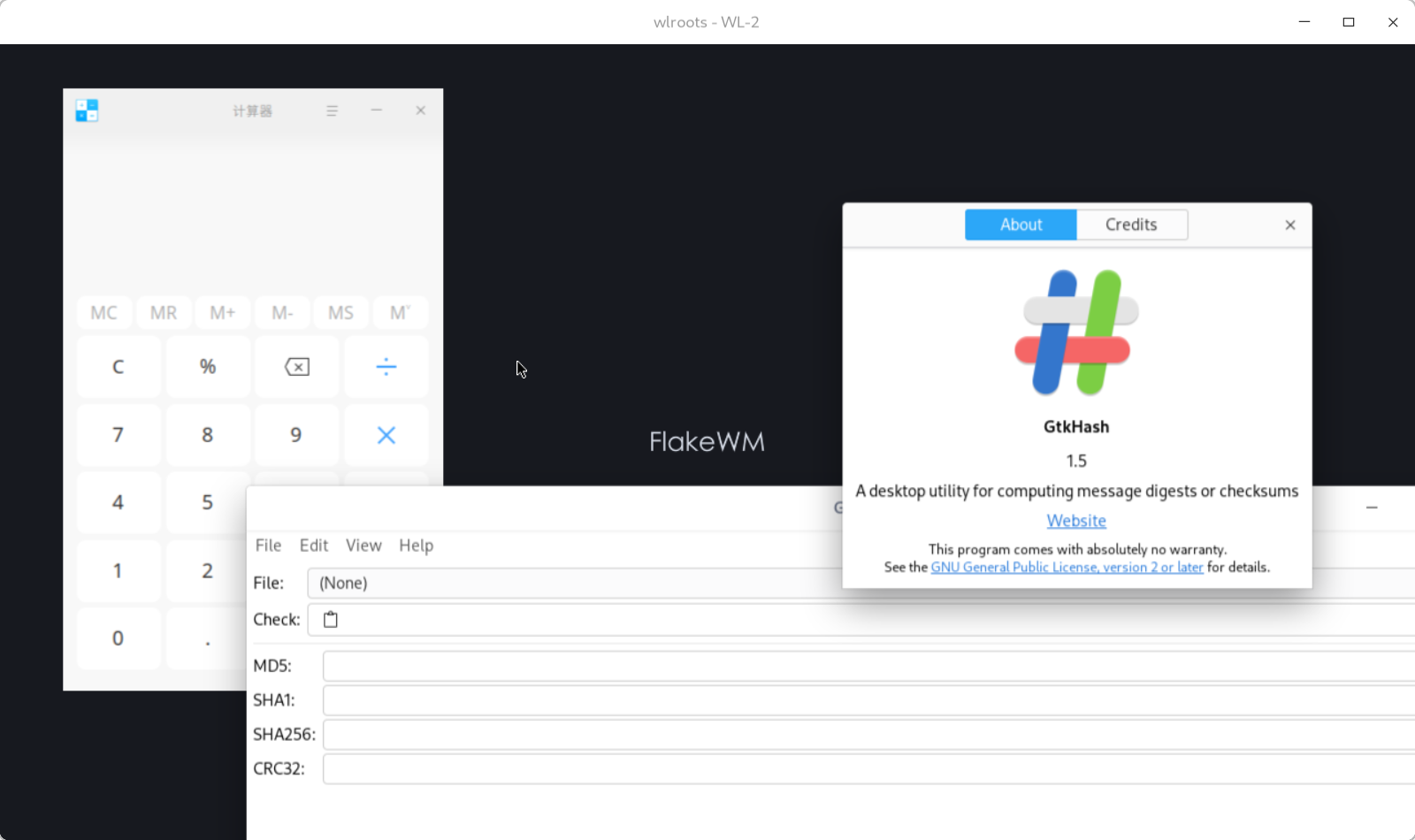Click the 7 key in calculator
This screenshot has width=1415, height=840.
click(x=119, y=434)
